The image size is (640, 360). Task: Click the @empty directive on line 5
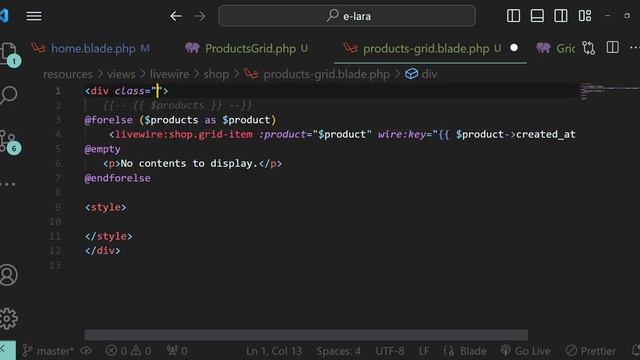click(102, 149)
